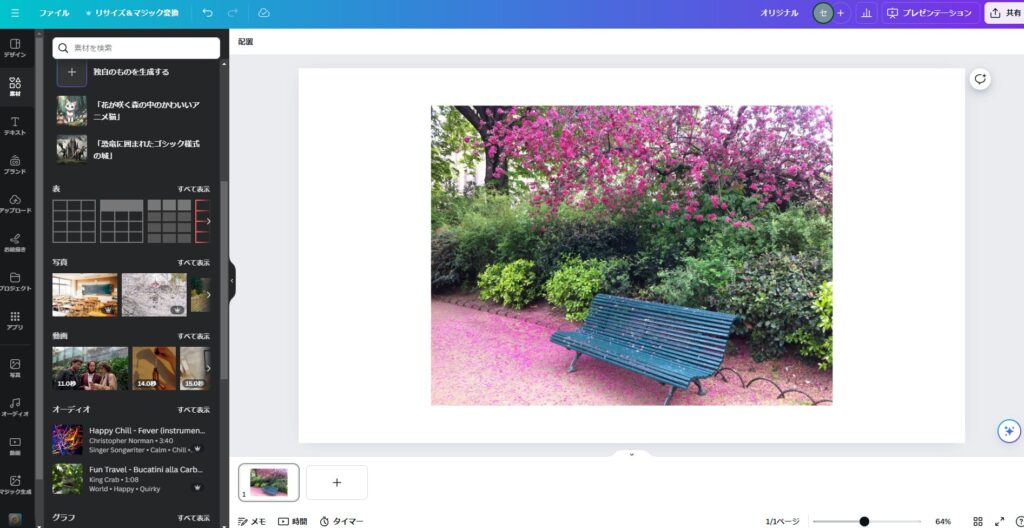Expand すべて表示 for 写真 section
Image resolution: width=1024 pixels, height=528 pixels.
click(193, 262)
